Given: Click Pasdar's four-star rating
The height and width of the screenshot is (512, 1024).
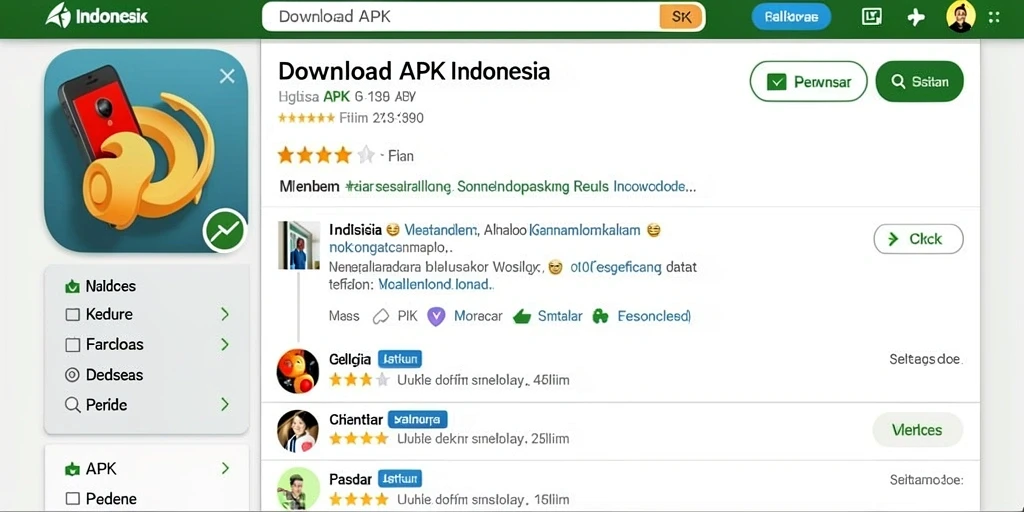Looking at the screenshot, I should pyautogui.click(x=359, y=500).
